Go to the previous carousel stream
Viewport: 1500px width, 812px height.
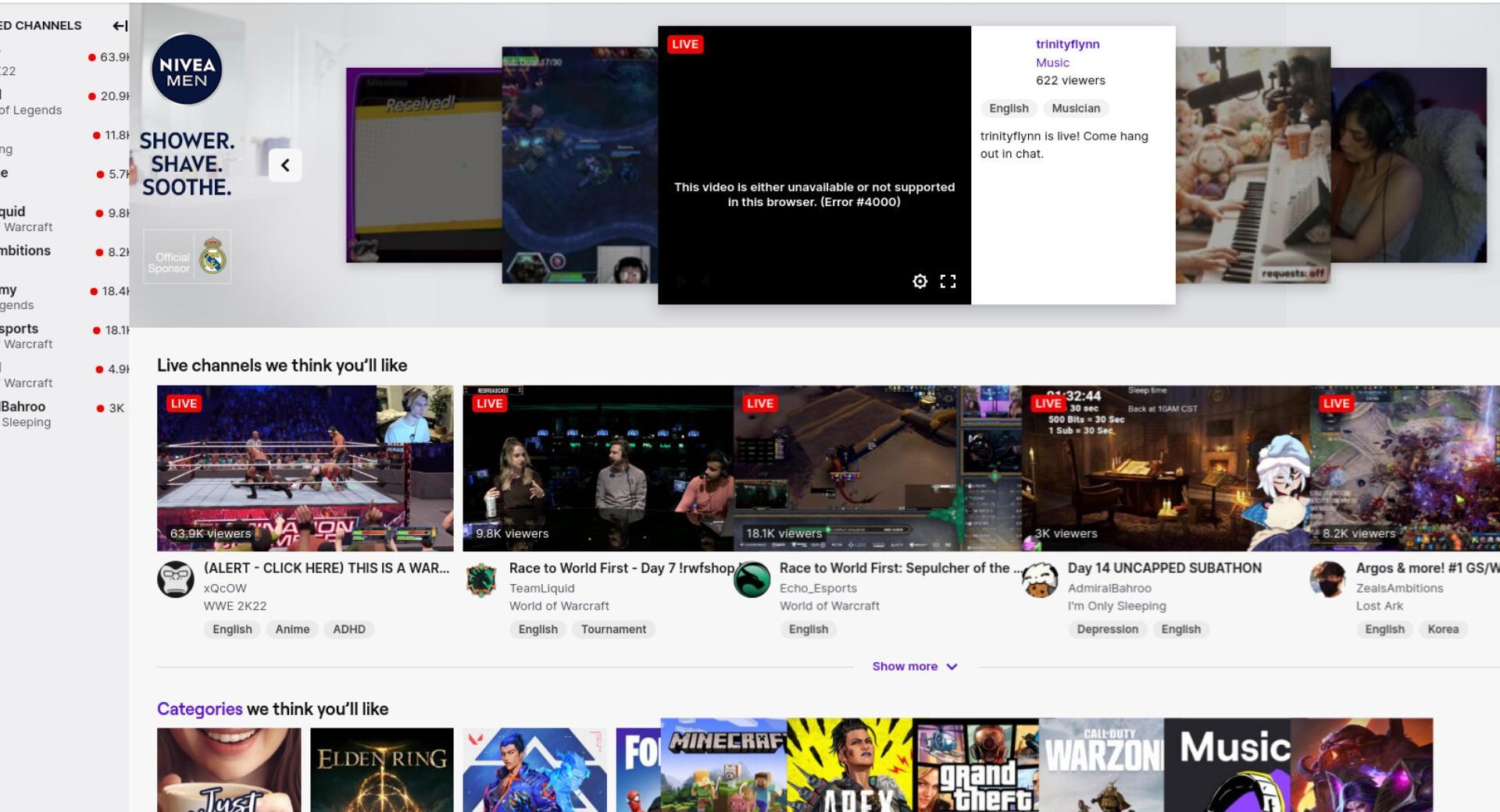point(285,165)
